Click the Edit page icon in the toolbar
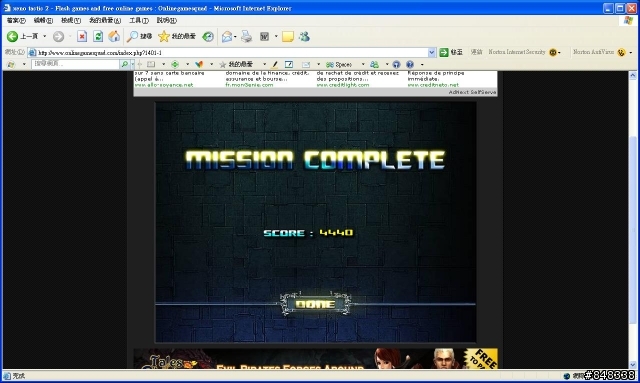640x383 pixels. click(x=264, y=37)
